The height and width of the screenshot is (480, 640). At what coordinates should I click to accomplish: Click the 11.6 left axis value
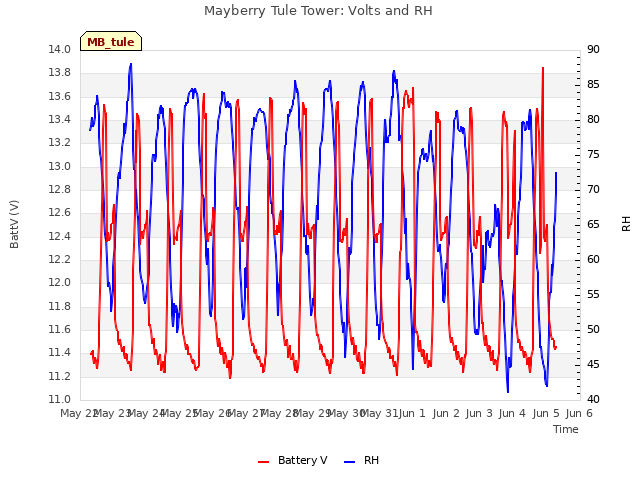coord(60,329)
